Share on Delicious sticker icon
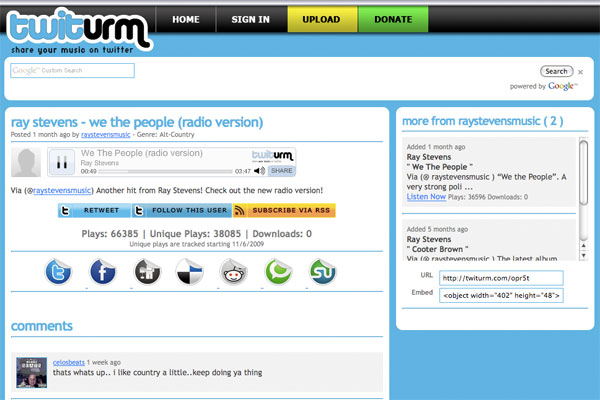This screenshot has height=400, width=600. pos(189,272)
